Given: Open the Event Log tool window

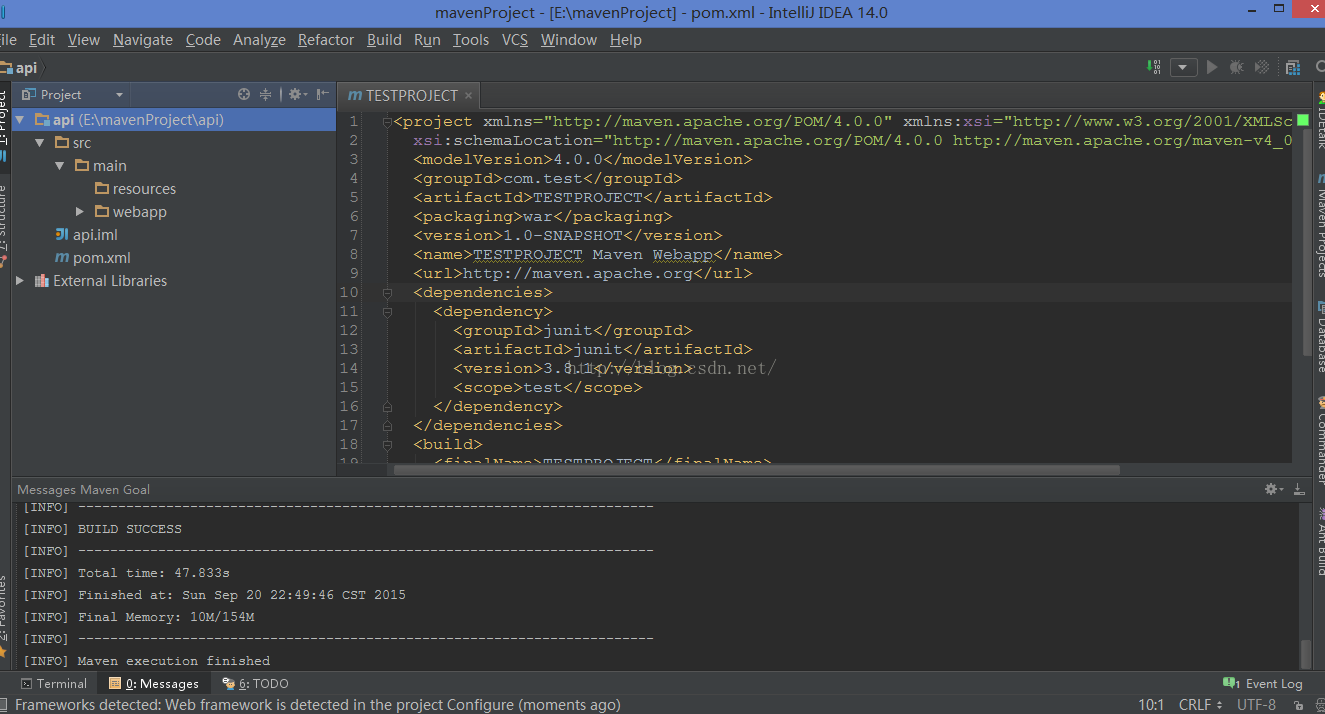Looking at the screenshot, I should [1263, 683].
